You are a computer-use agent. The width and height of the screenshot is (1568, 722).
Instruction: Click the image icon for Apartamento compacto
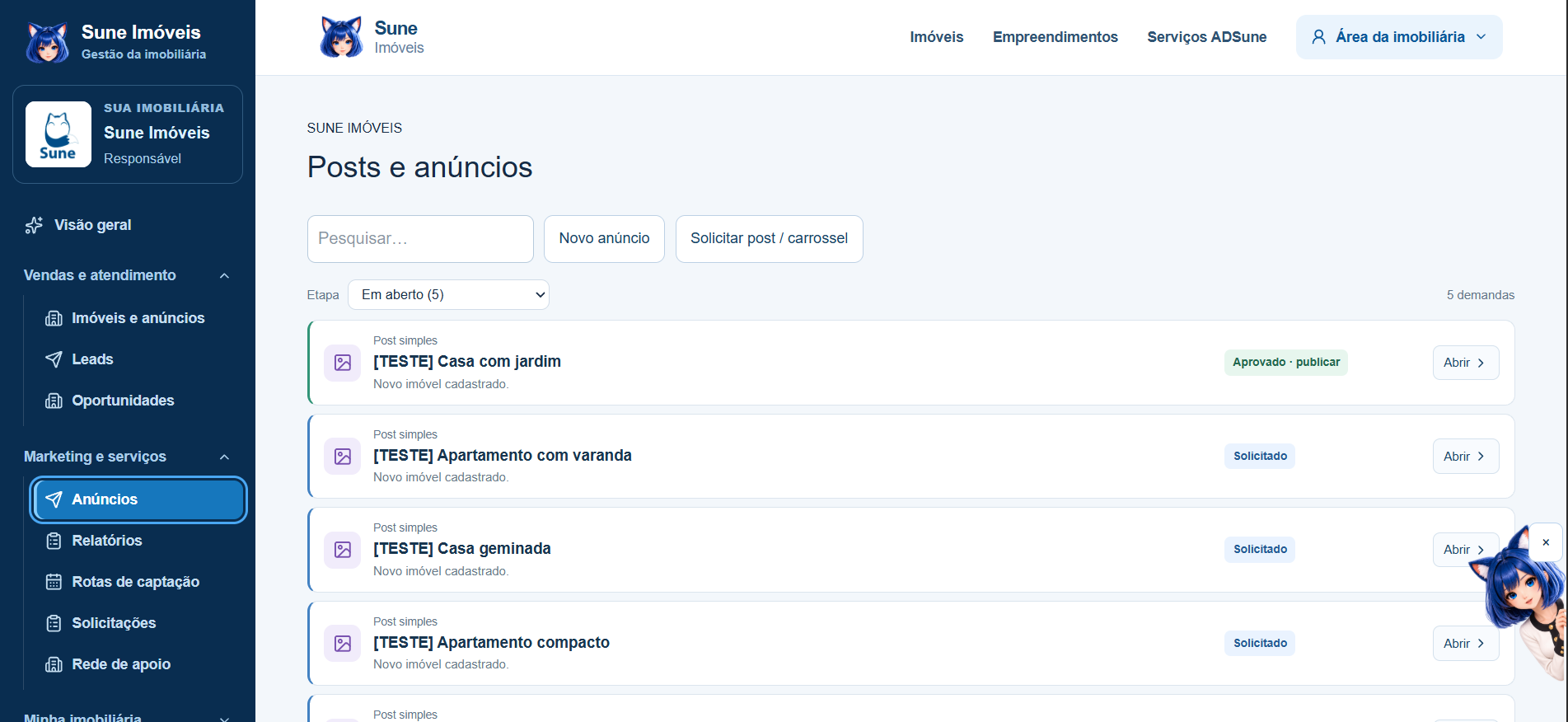pos(343,644)
